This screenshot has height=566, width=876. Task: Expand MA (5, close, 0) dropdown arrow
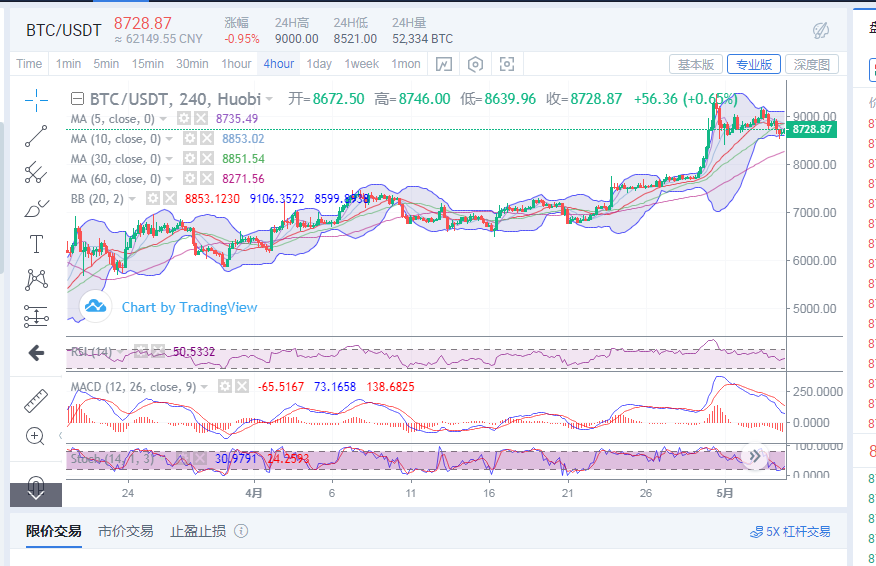click(163, 119)
